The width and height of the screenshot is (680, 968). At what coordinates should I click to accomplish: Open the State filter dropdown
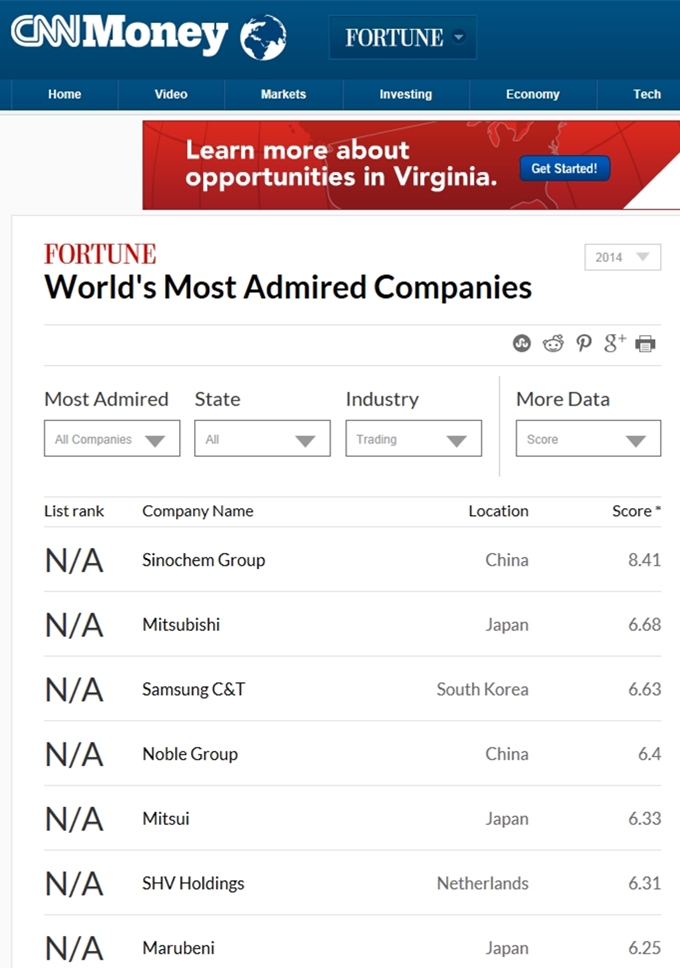(262, 439)
